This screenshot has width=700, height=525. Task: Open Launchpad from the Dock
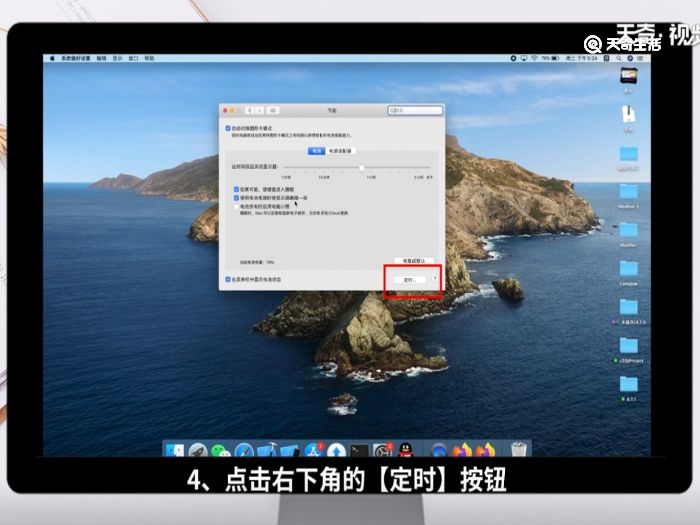[x=198, y=450]
